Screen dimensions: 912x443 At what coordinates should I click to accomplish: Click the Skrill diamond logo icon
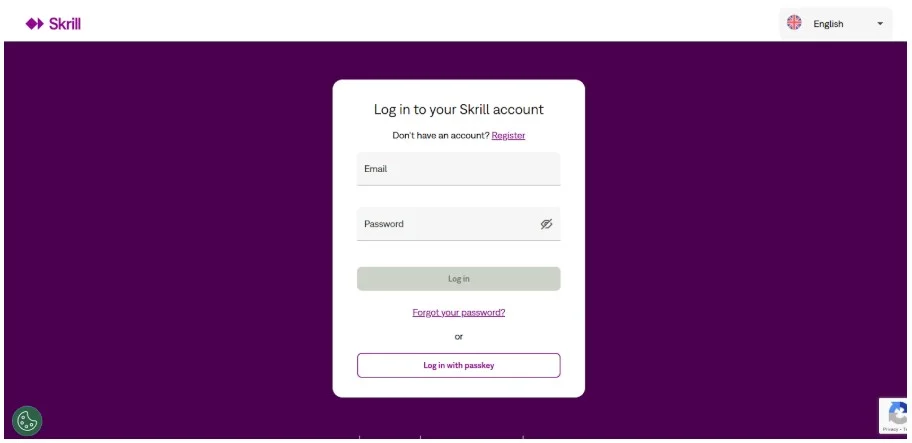click(x=34, y=24)
